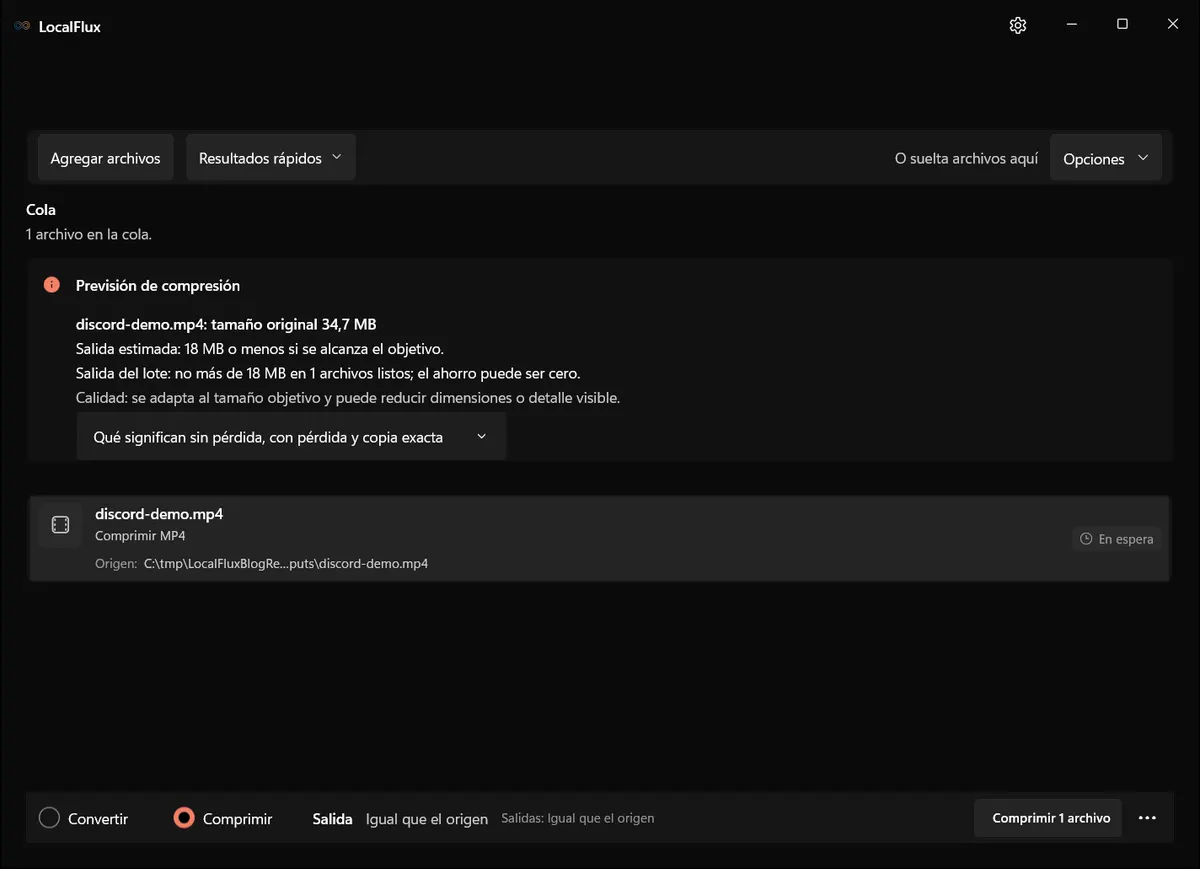This screenshot has height=869, width=1200.
Task: Click Igual que el origen output setting
Action: (x=427, y=819)
